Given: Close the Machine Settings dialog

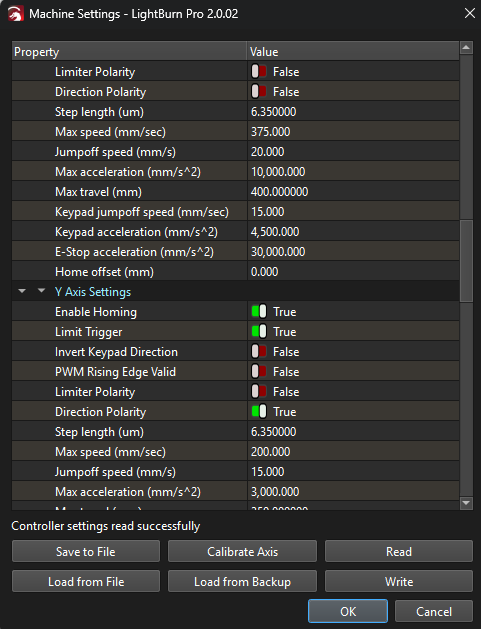Looking at the screenshot, I should 469,13.
